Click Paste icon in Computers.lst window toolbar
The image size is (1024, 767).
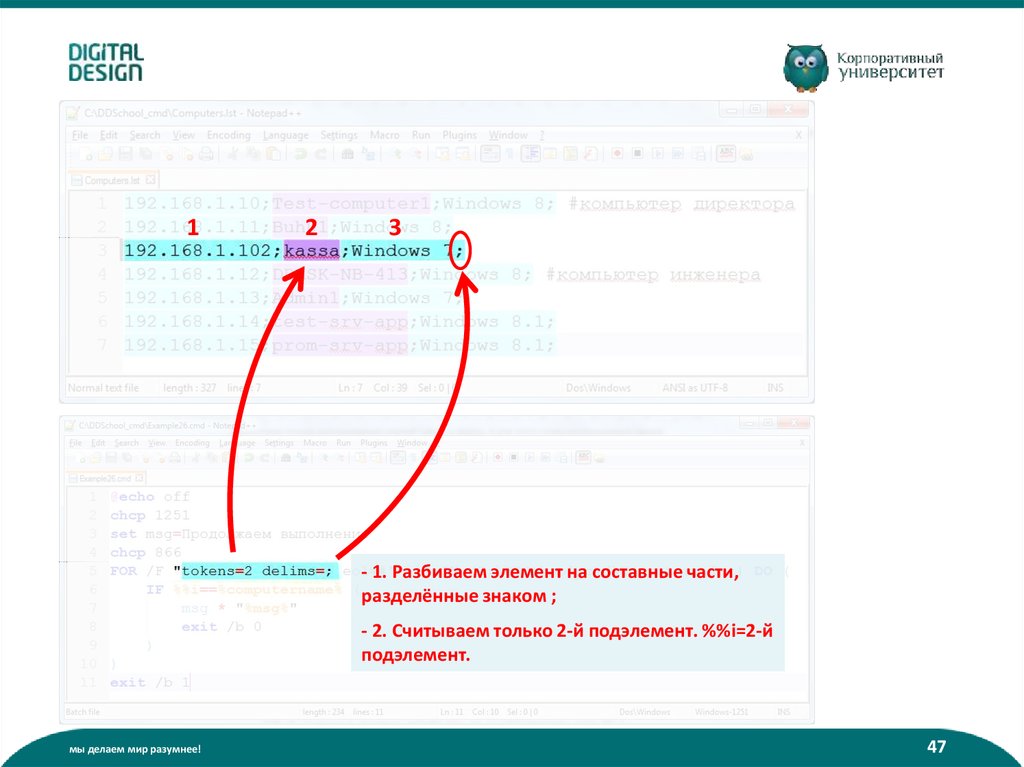tap(273, 154)
